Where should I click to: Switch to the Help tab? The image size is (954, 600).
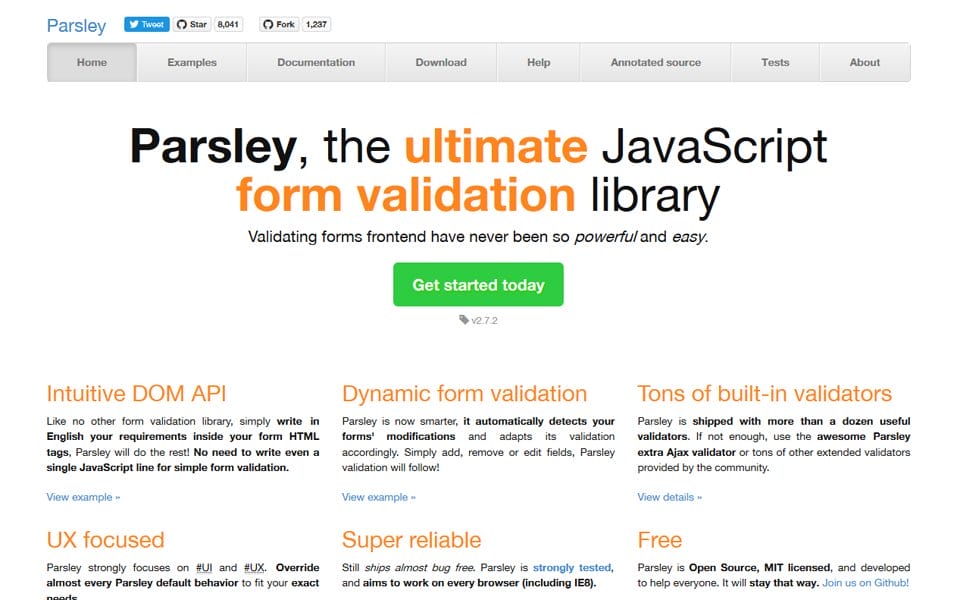click(538, 62)
